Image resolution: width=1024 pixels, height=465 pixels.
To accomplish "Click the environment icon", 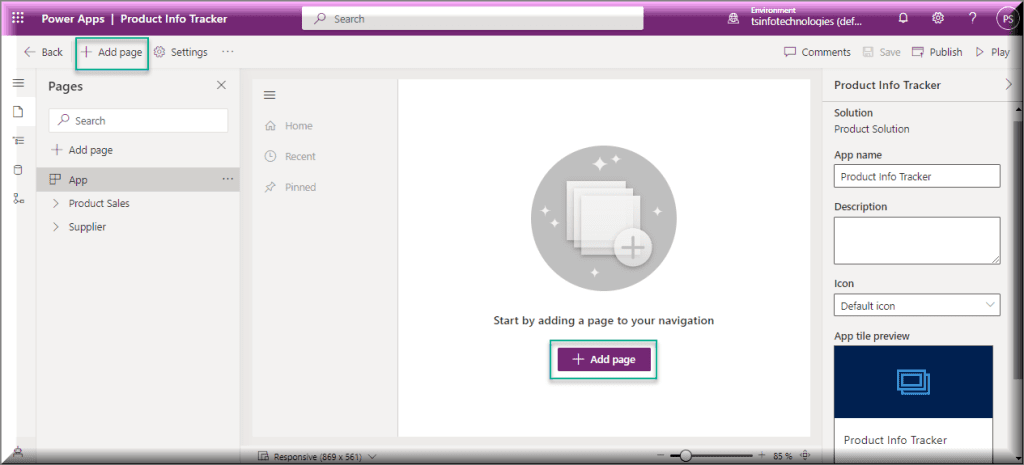I will pyautogui.click(x=733, y=19).
